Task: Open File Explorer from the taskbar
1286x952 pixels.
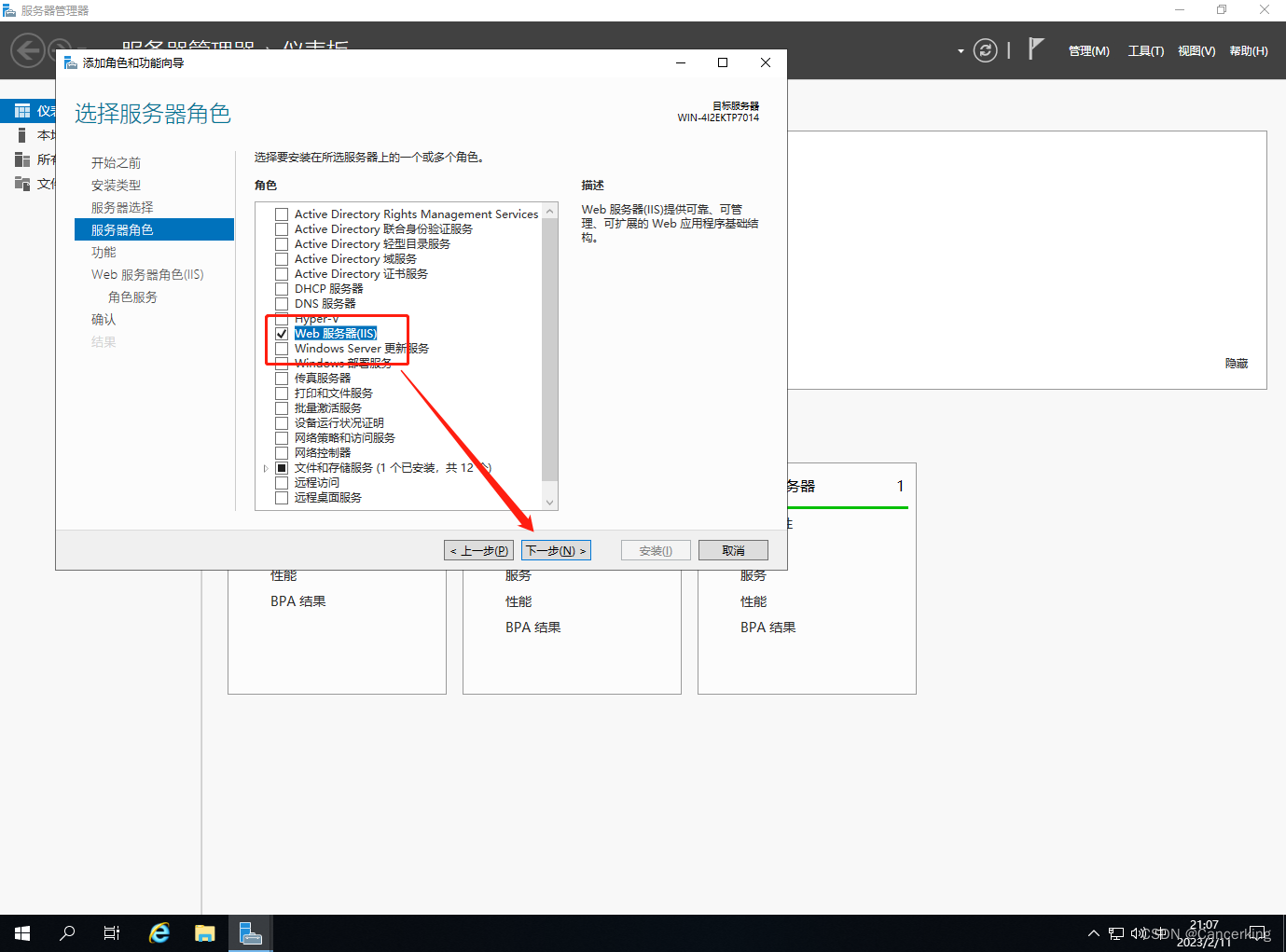Action: coord(205,933)
